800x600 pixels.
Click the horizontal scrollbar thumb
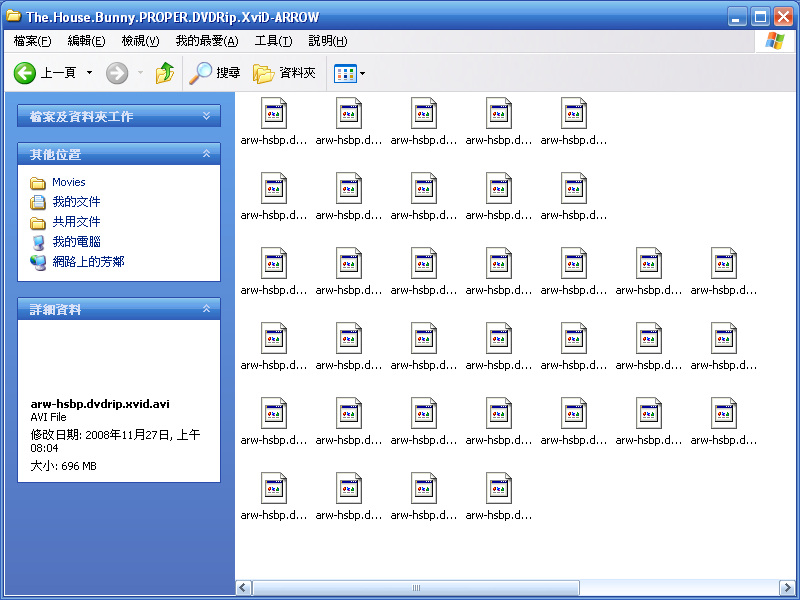tap(415, 587)
